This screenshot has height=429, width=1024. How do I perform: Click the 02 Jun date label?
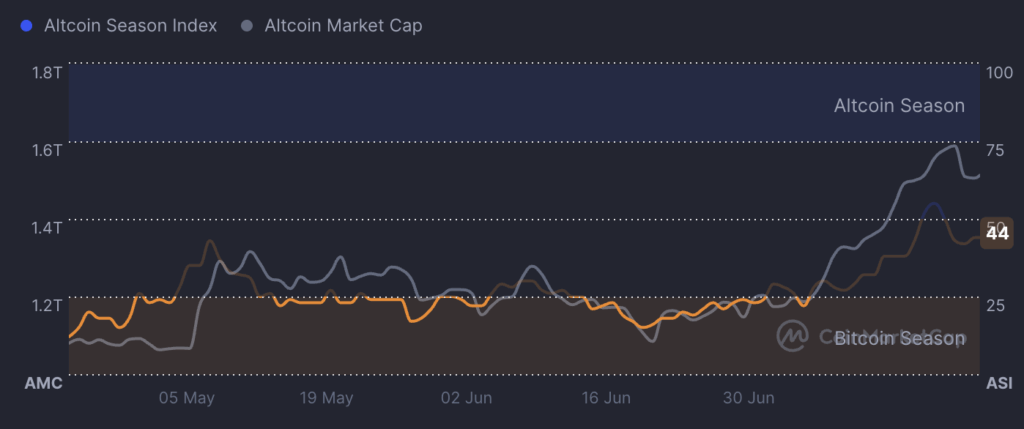pos(467,398)
